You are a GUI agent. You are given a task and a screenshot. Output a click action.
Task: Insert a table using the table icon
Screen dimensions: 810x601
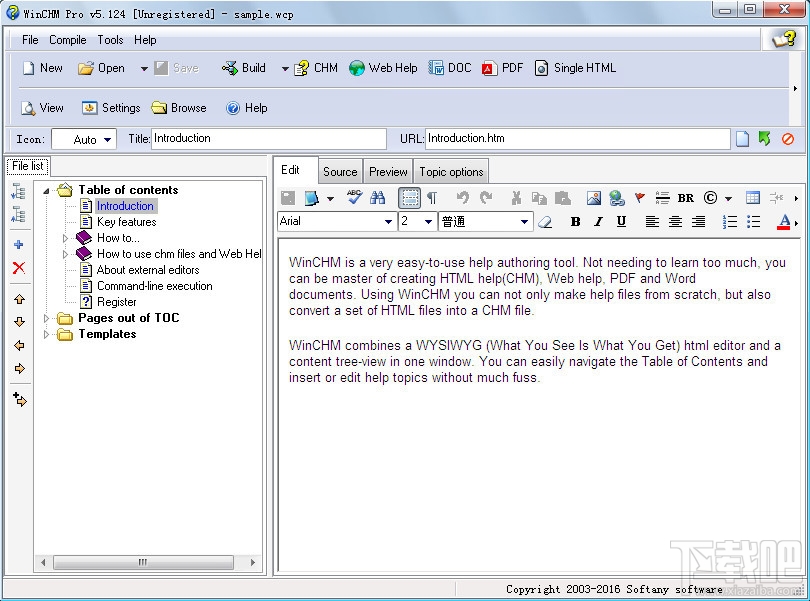point(753,197)
